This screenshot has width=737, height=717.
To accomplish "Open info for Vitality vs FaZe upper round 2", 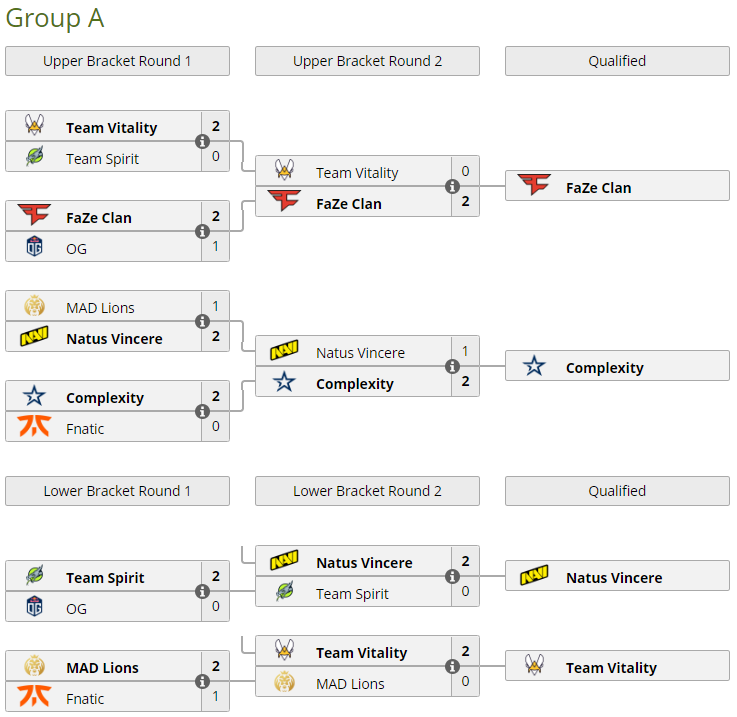I will click(x=452, y=187).
